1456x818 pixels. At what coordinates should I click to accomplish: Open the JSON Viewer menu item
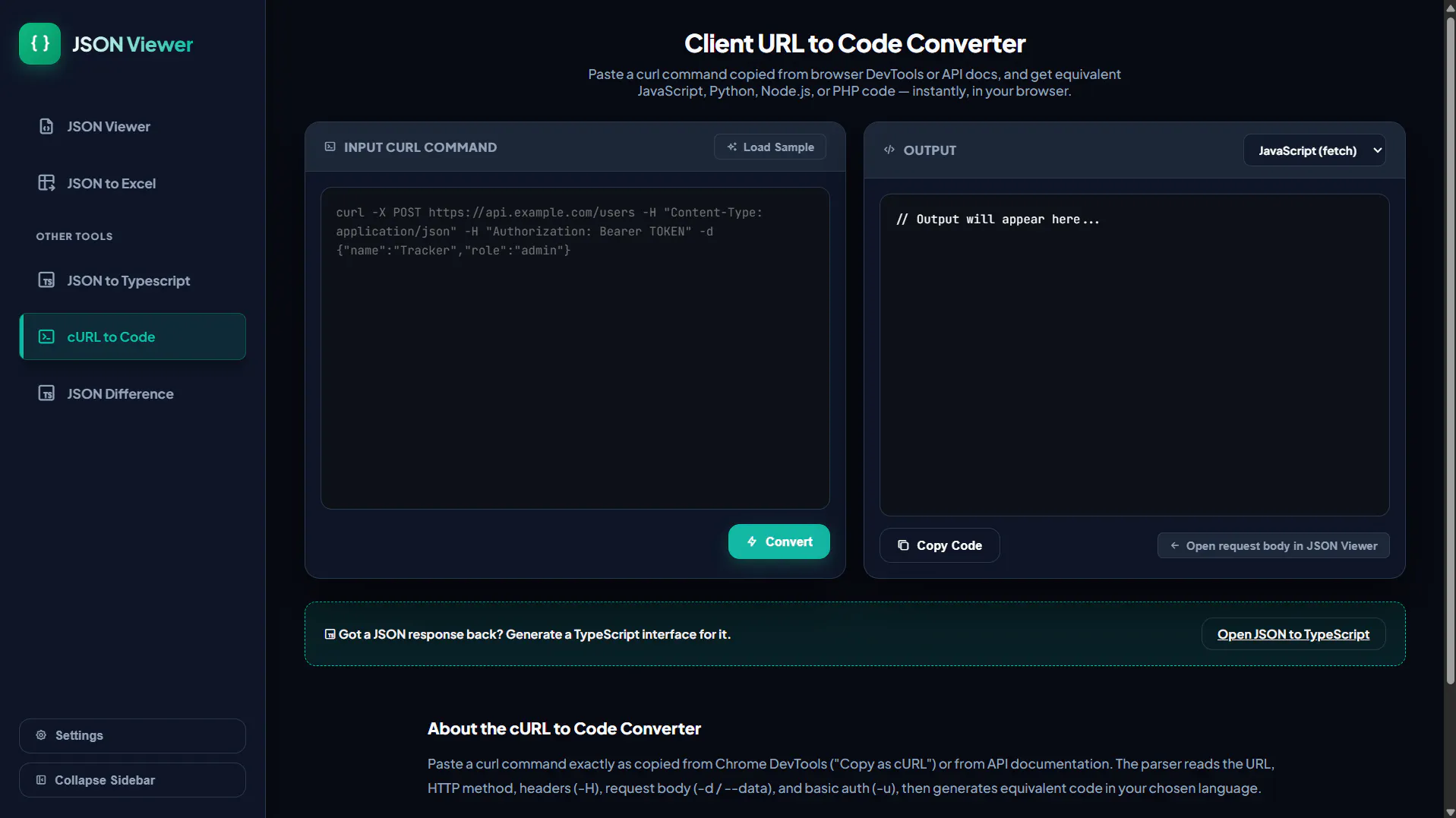132,126
